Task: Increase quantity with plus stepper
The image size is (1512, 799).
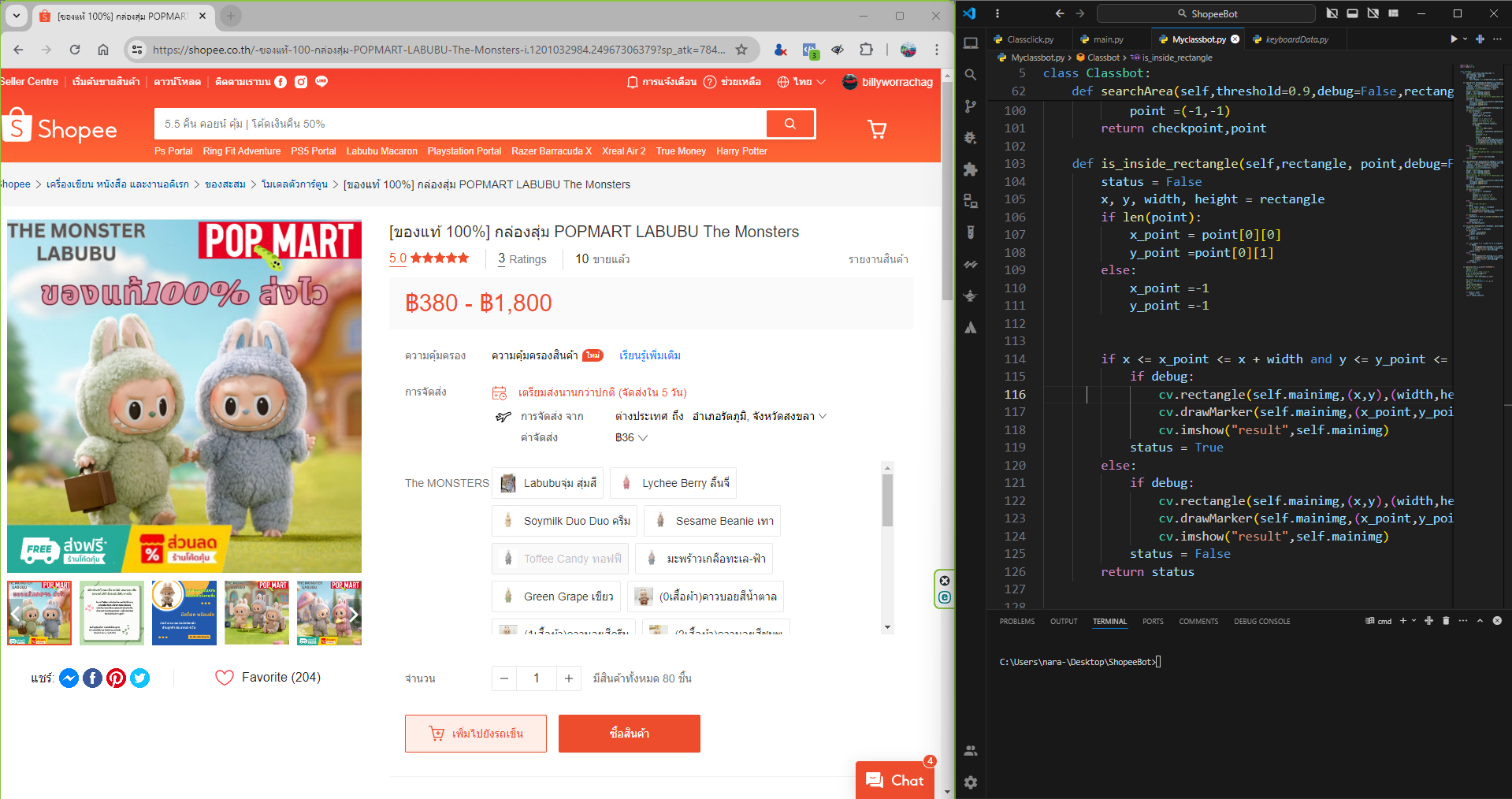Action: 568,678
